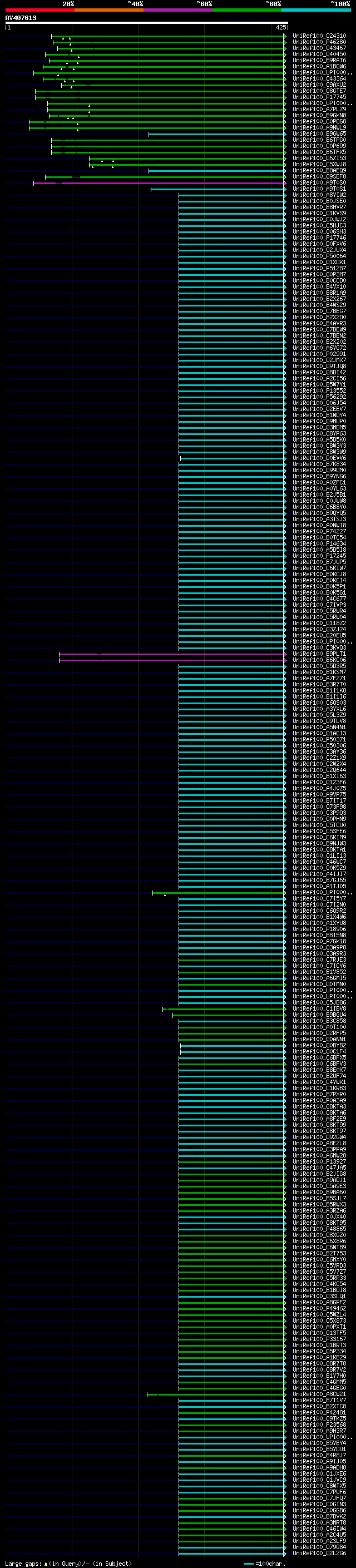This screenshot has height=1568, width=356.
Task: Click label UniRef100_B1KSM7
Action: (x=319, y=672)
